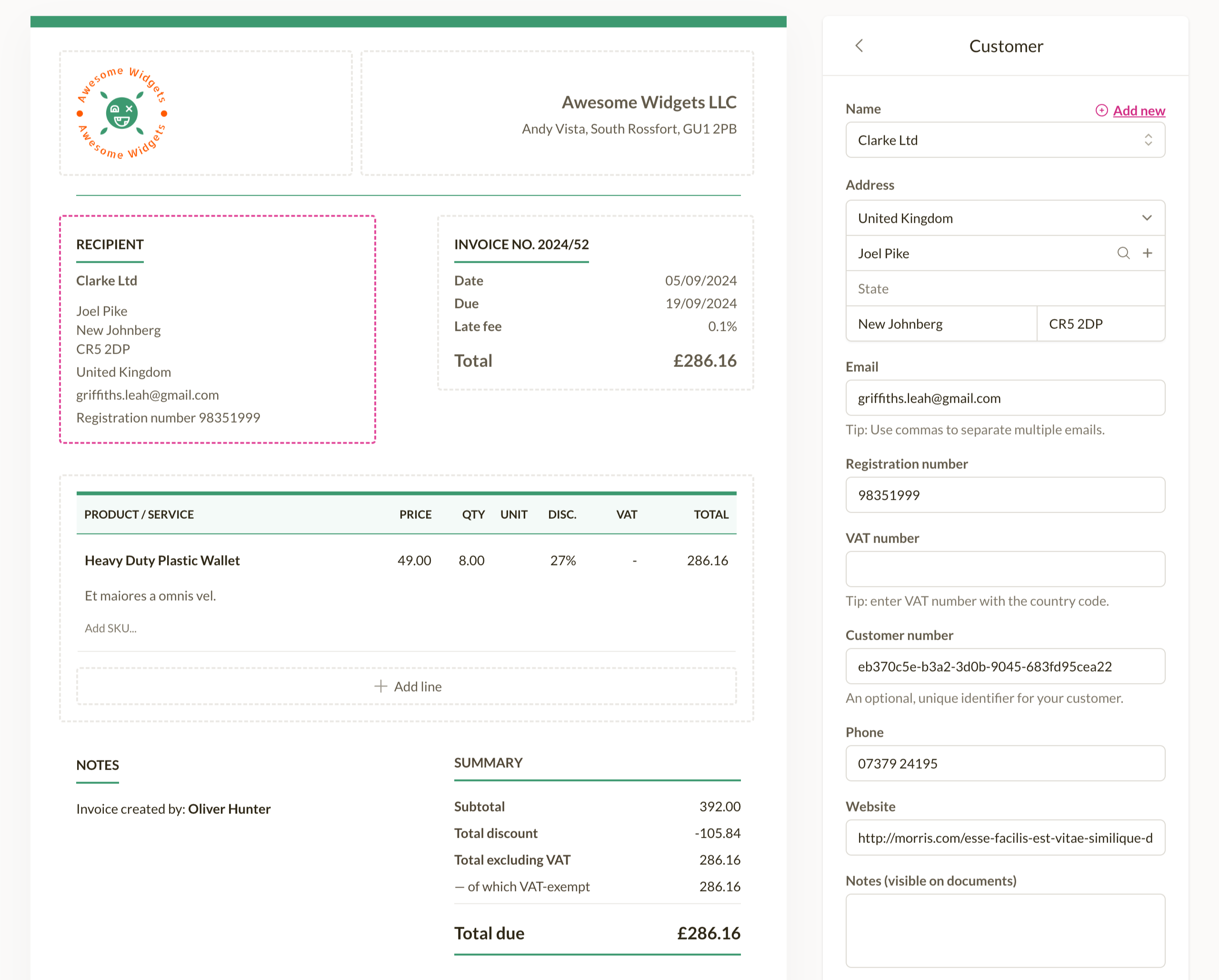The image size is (1219, 980).
Task: Click the Add new customer link
Action: pos(1139,110)
